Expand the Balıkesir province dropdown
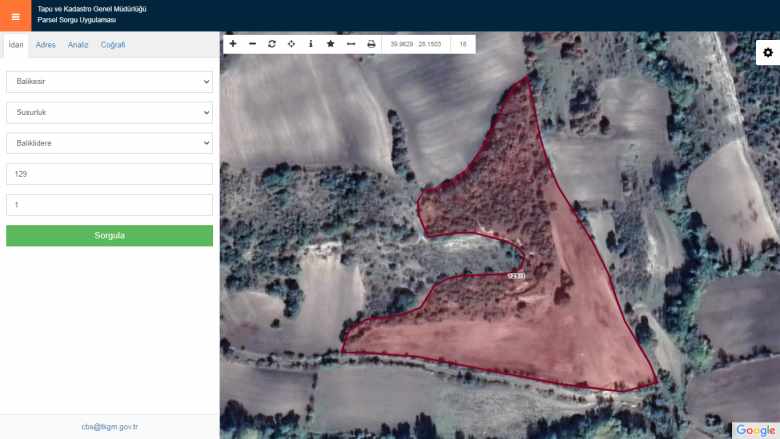The height and width of the screenshot is (439, 780). click(109, 81)
